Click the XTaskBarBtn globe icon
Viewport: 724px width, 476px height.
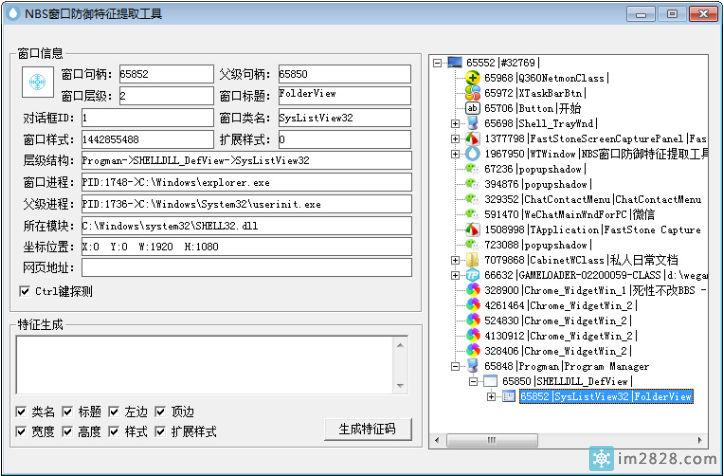(473, 92)
